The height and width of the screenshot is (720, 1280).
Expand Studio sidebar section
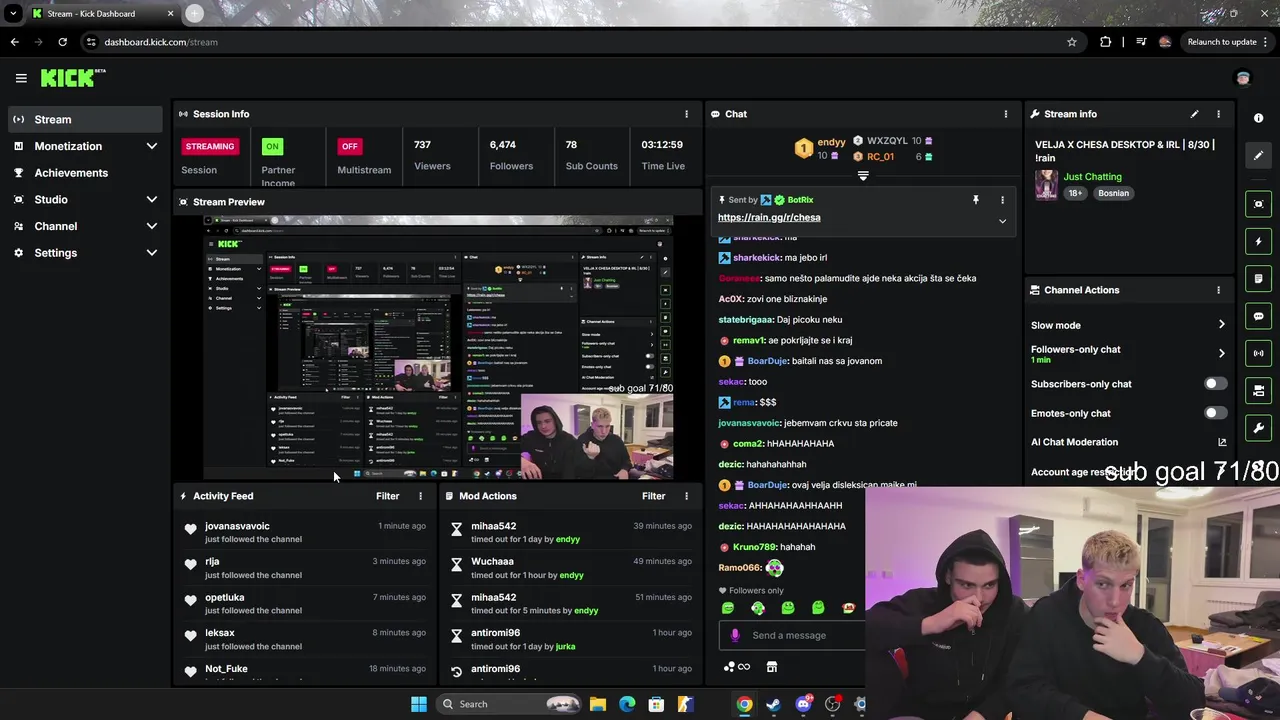151,199
